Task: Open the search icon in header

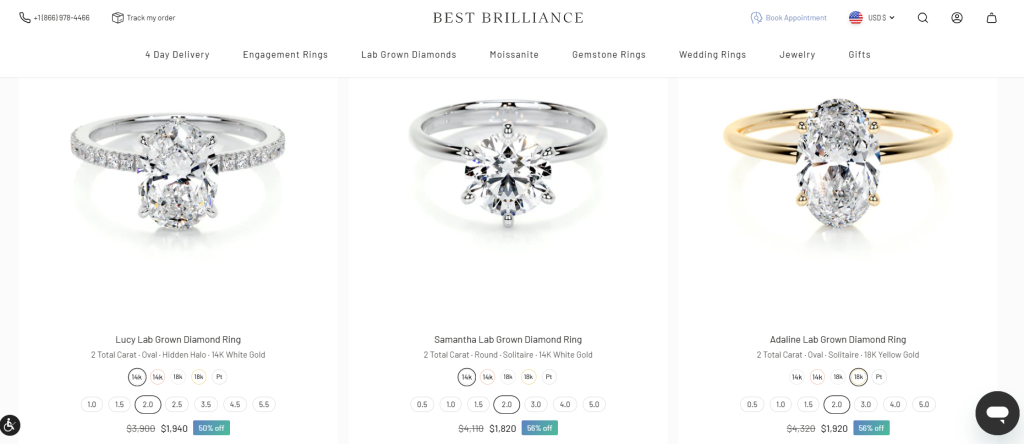Action: click(x=923, y=18)
